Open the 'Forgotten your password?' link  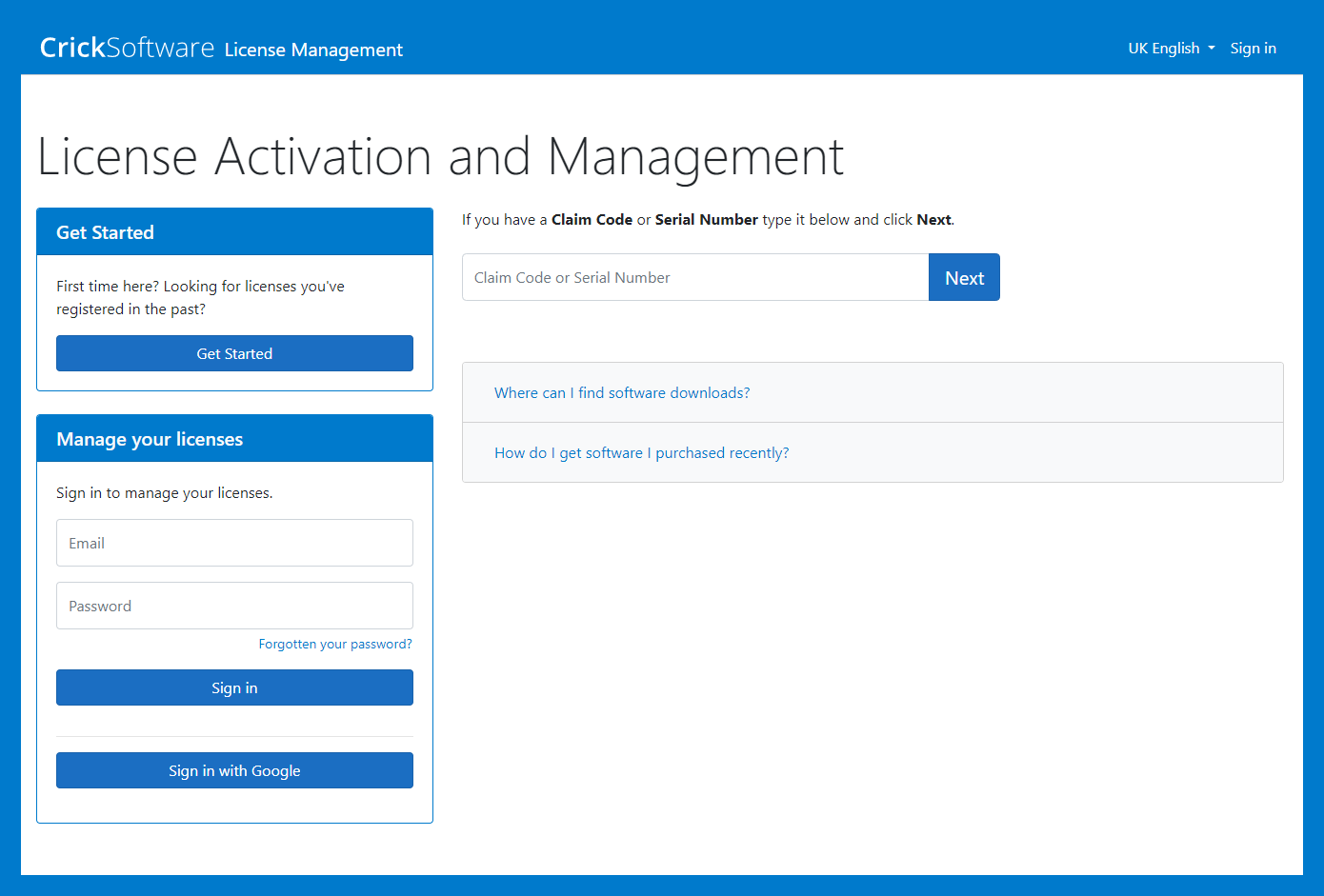(x=335, y=645)
